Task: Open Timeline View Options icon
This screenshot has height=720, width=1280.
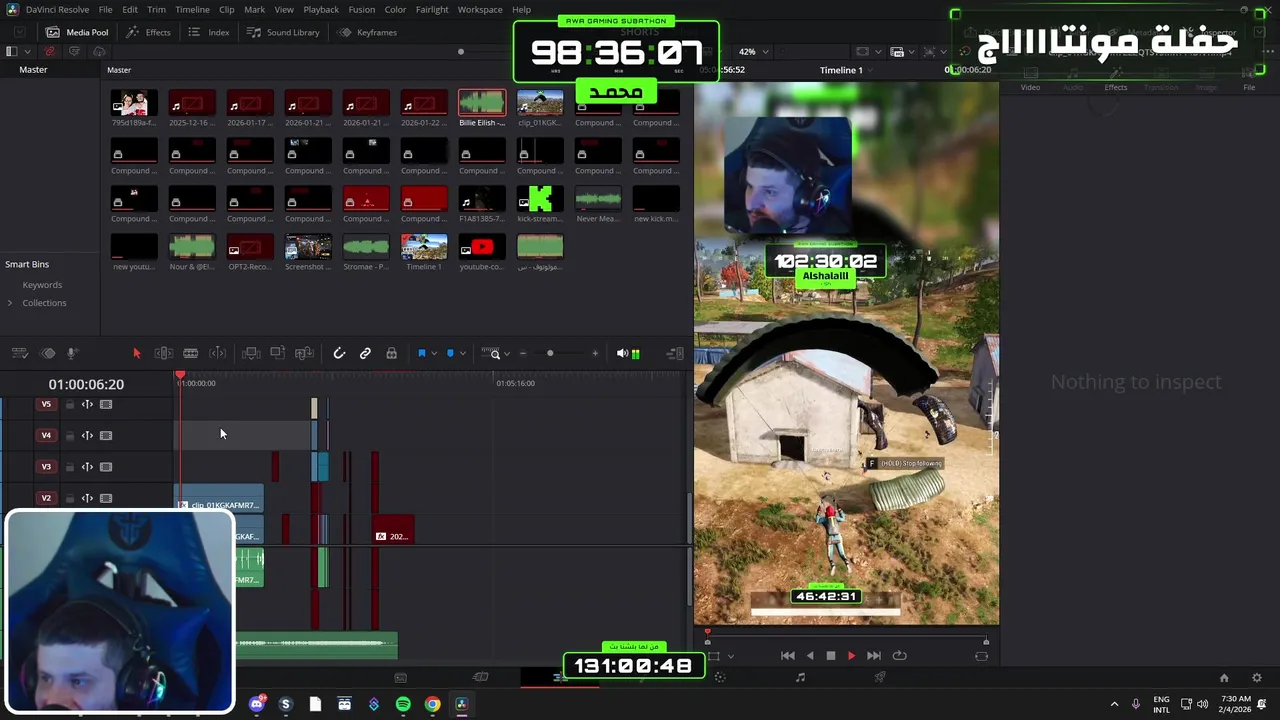Action: pos(19,353)
